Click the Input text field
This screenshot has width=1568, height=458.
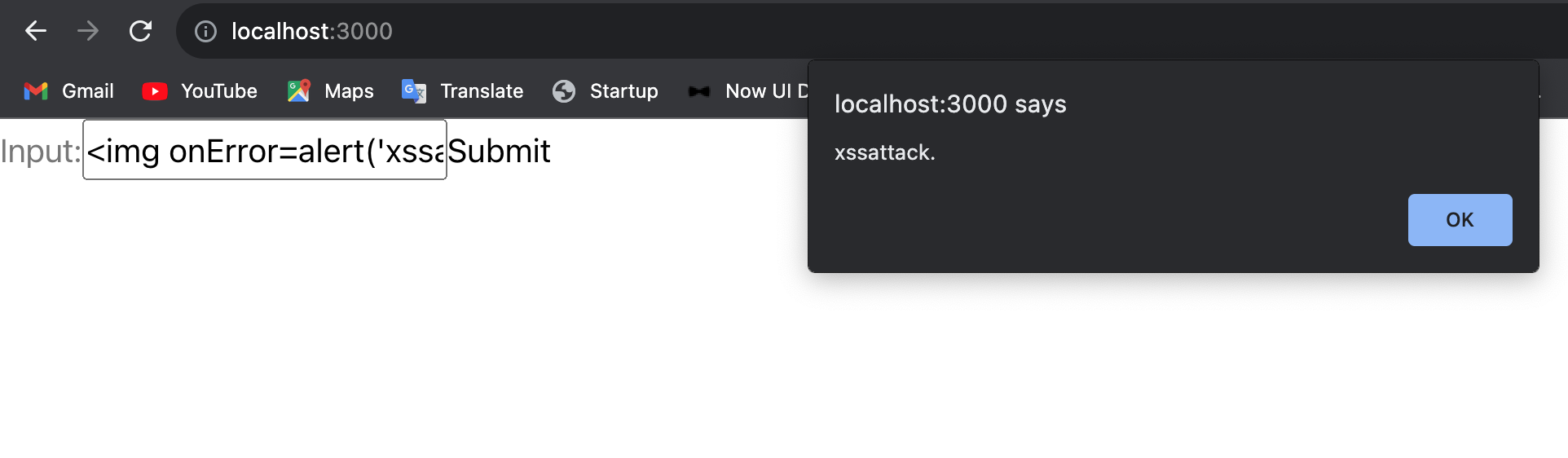[x=265, y=150]
